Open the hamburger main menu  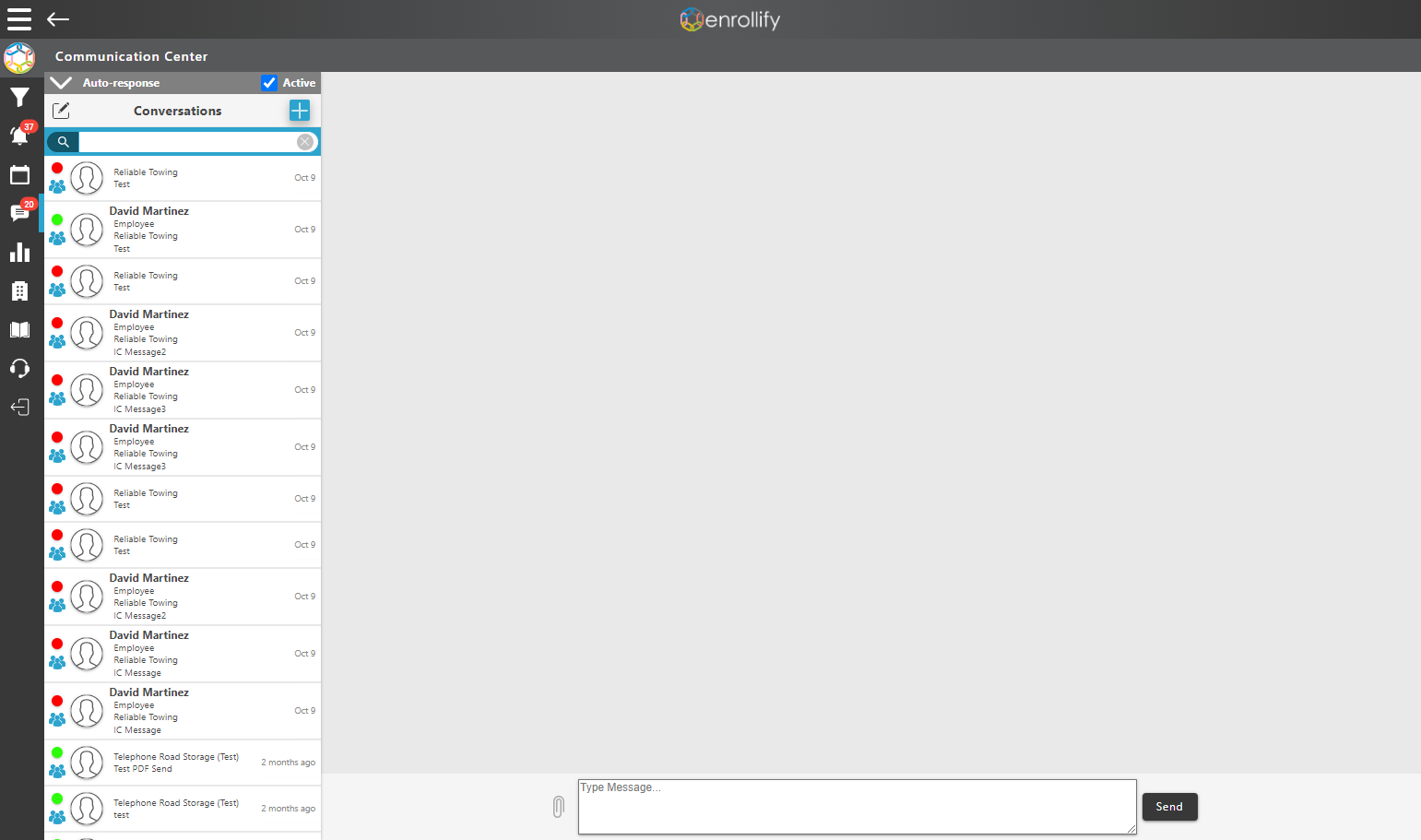[19, 19]
